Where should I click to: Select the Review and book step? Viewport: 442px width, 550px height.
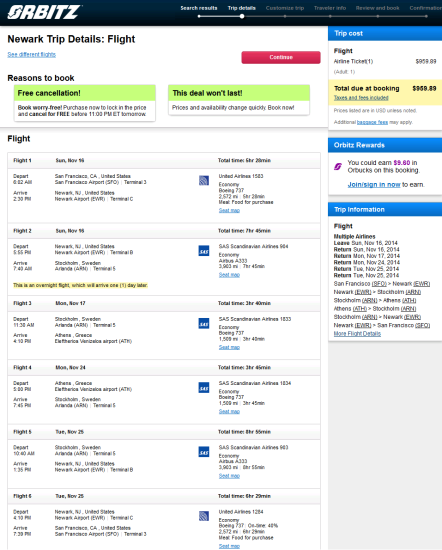377,8
